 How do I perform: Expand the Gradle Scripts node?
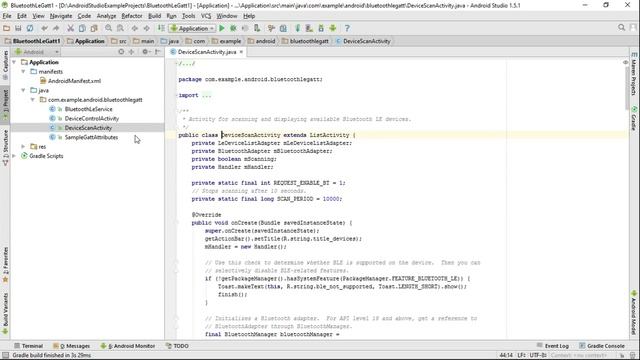pyautogui.click(x=14, y=156)
